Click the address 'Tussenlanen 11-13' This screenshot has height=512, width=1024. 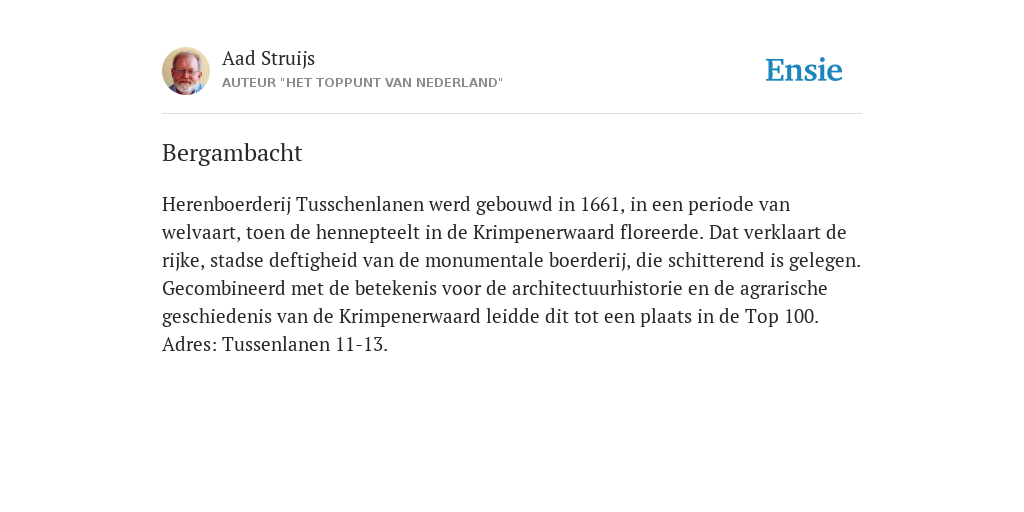302,345
